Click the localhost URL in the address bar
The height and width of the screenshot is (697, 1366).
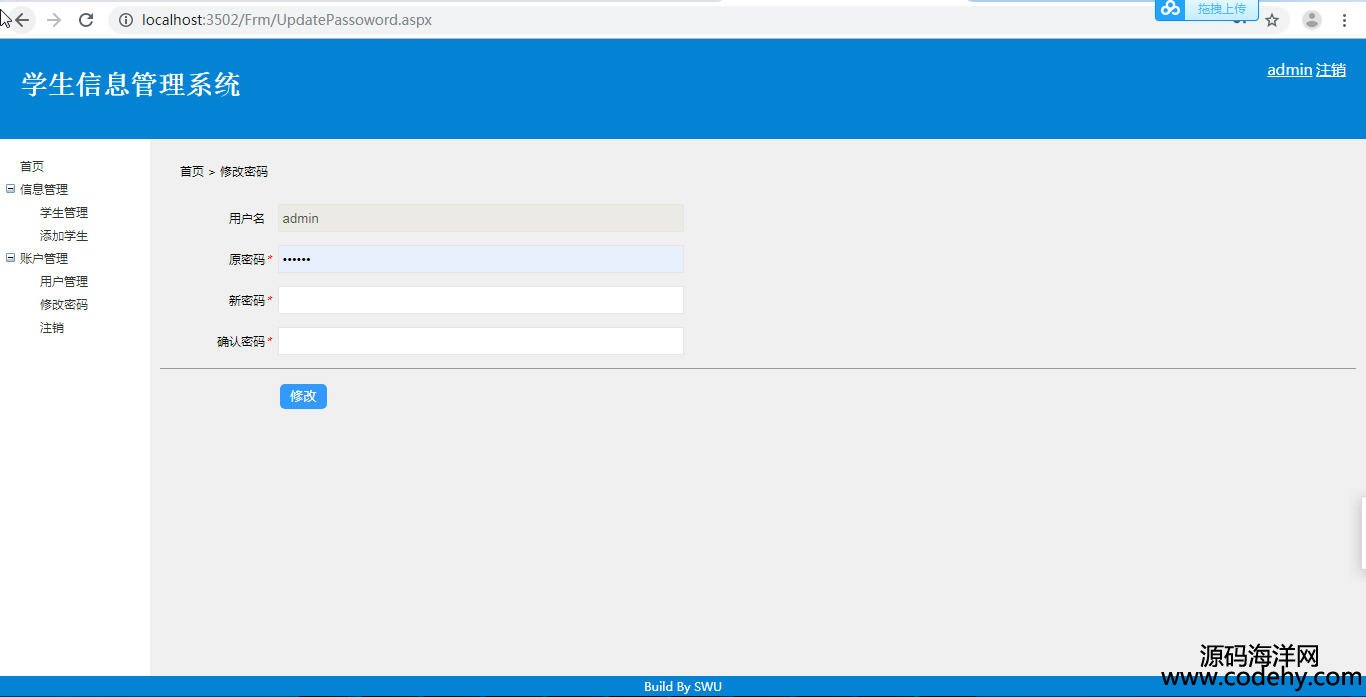tap(287, 20)
